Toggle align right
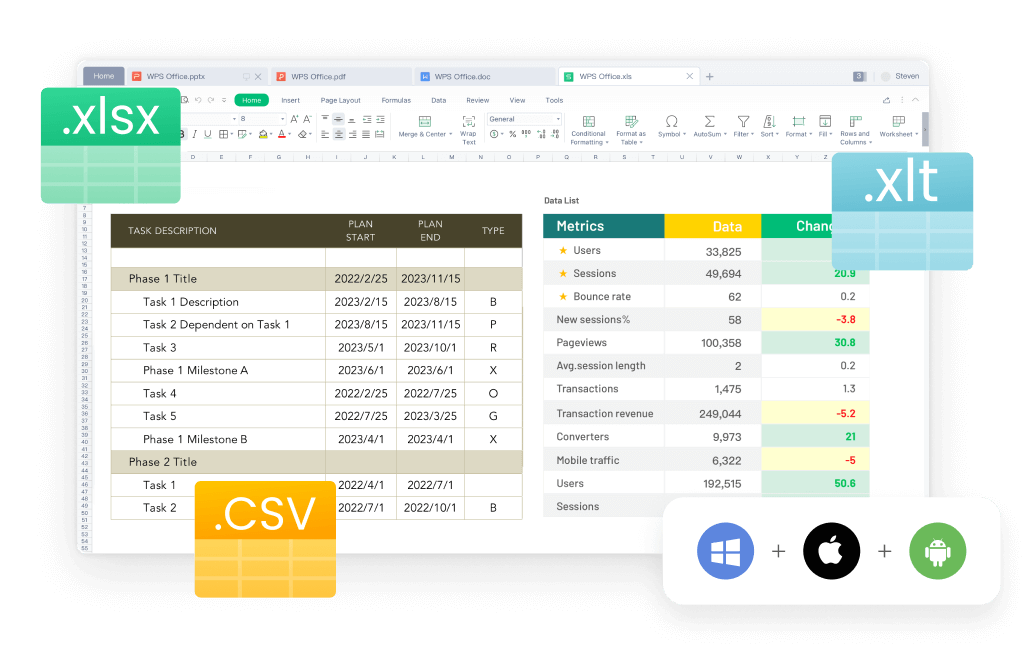The width and height of the screenshot is (1031, 650). (x=352, y=134)
